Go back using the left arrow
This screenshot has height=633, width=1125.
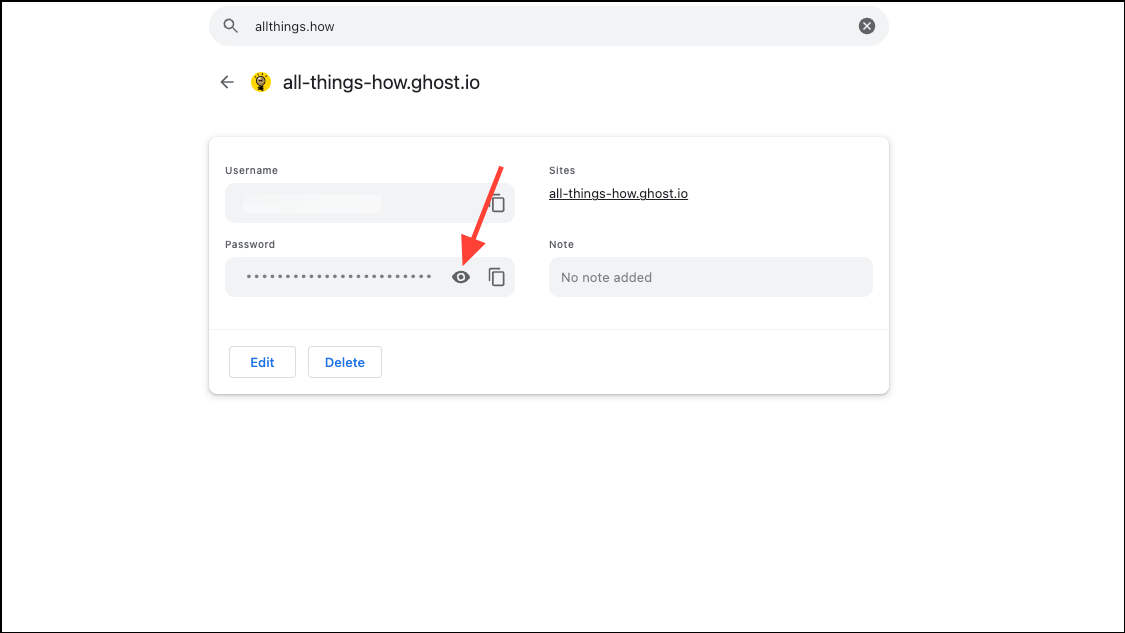pyautogui.click(x=227, y=83)
